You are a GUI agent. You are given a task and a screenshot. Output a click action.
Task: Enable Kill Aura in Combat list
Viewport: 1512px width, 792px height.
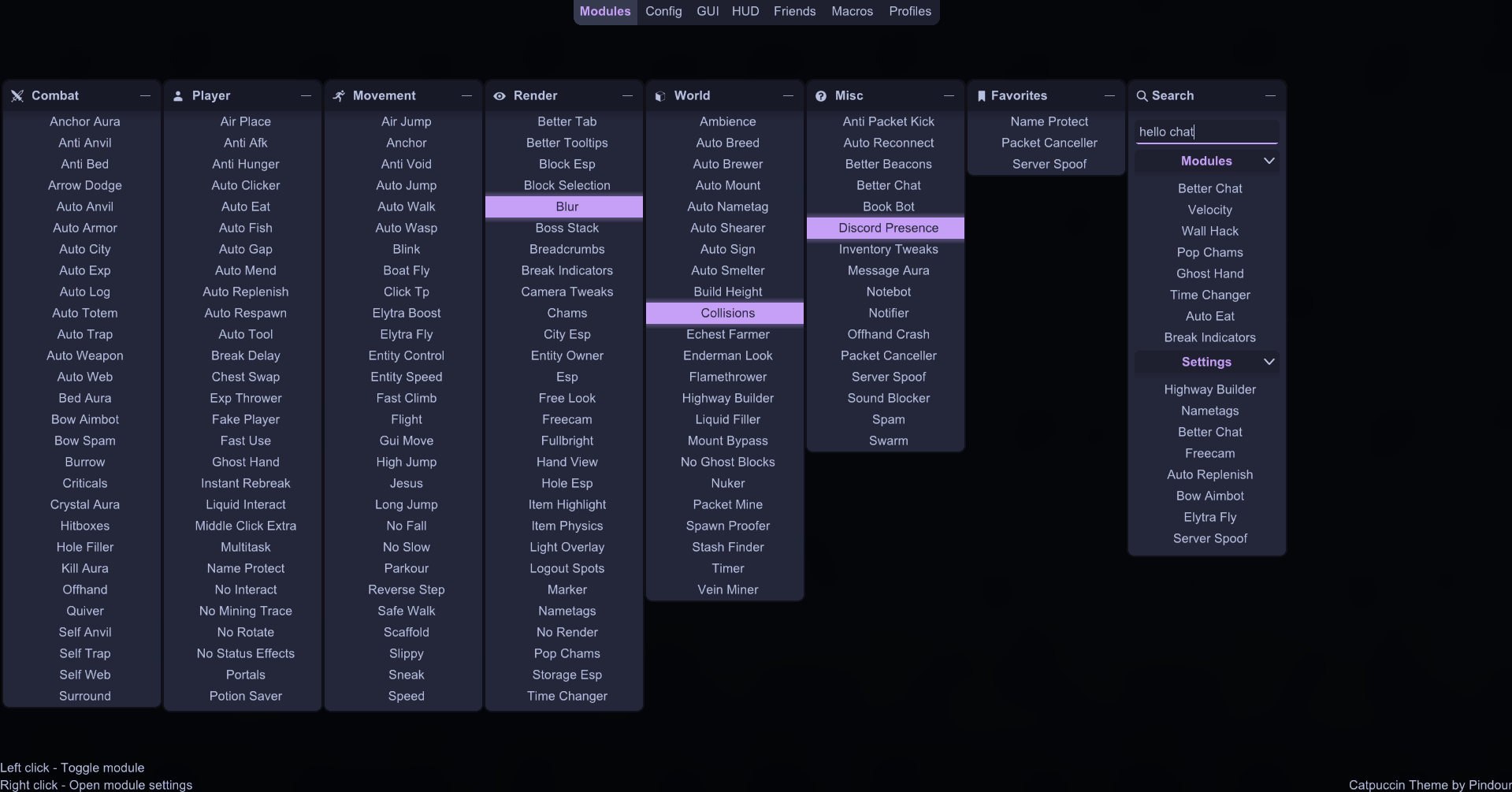pyautogui.click(x=84, y=568)
